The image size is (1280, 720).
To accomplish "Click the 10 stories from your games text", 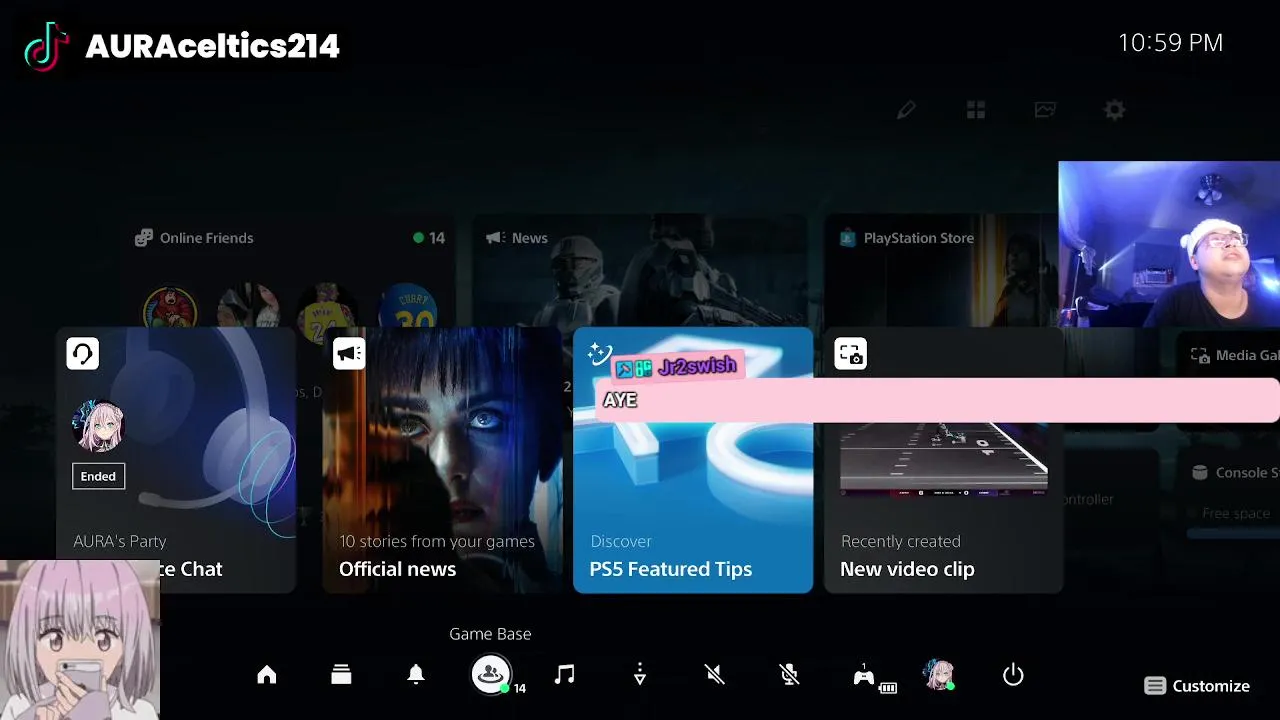I will pyautogui.click(x=437, y=541).
